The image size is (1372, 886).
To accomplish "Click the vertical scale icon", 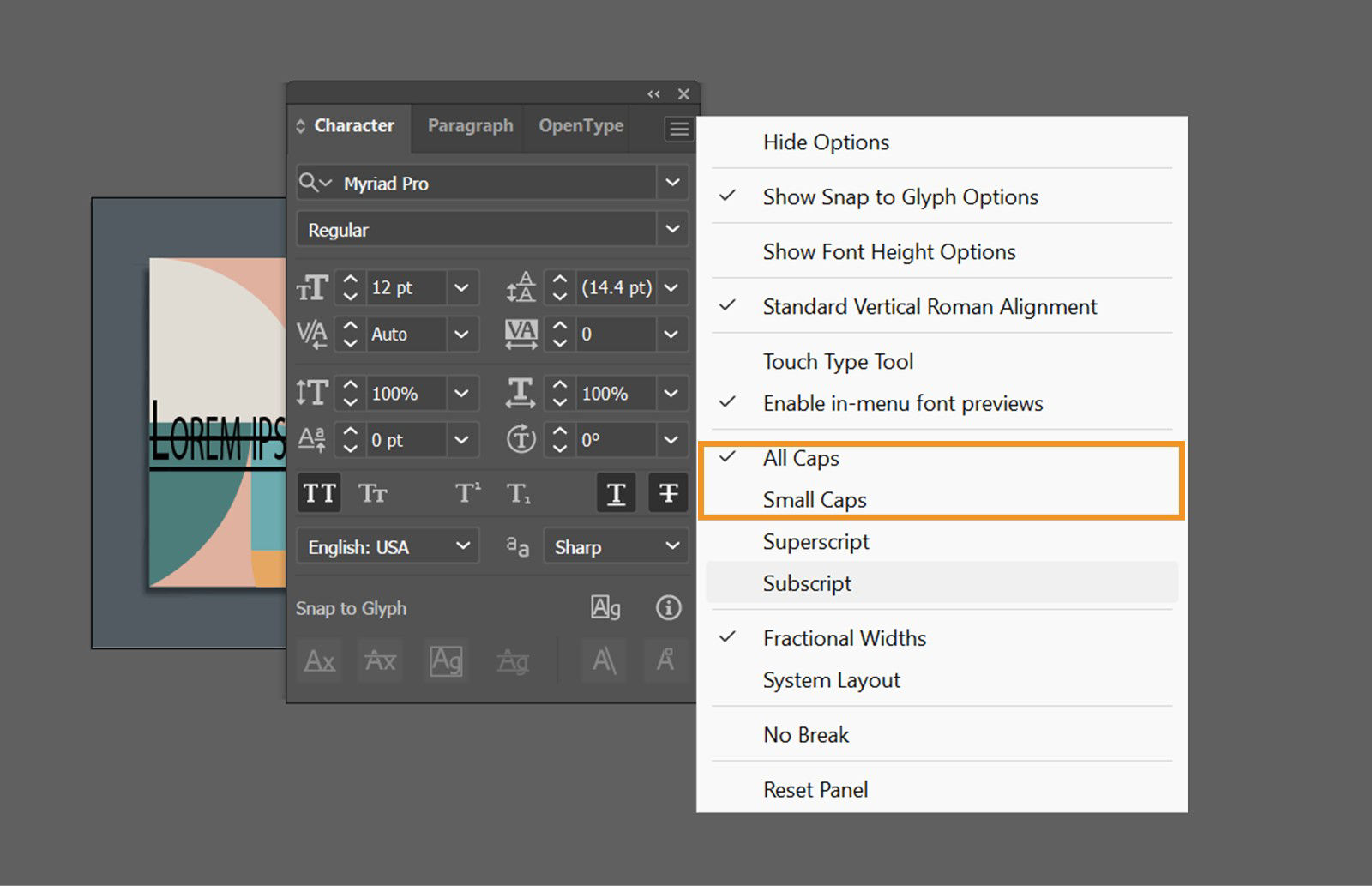I will point(312,393).
